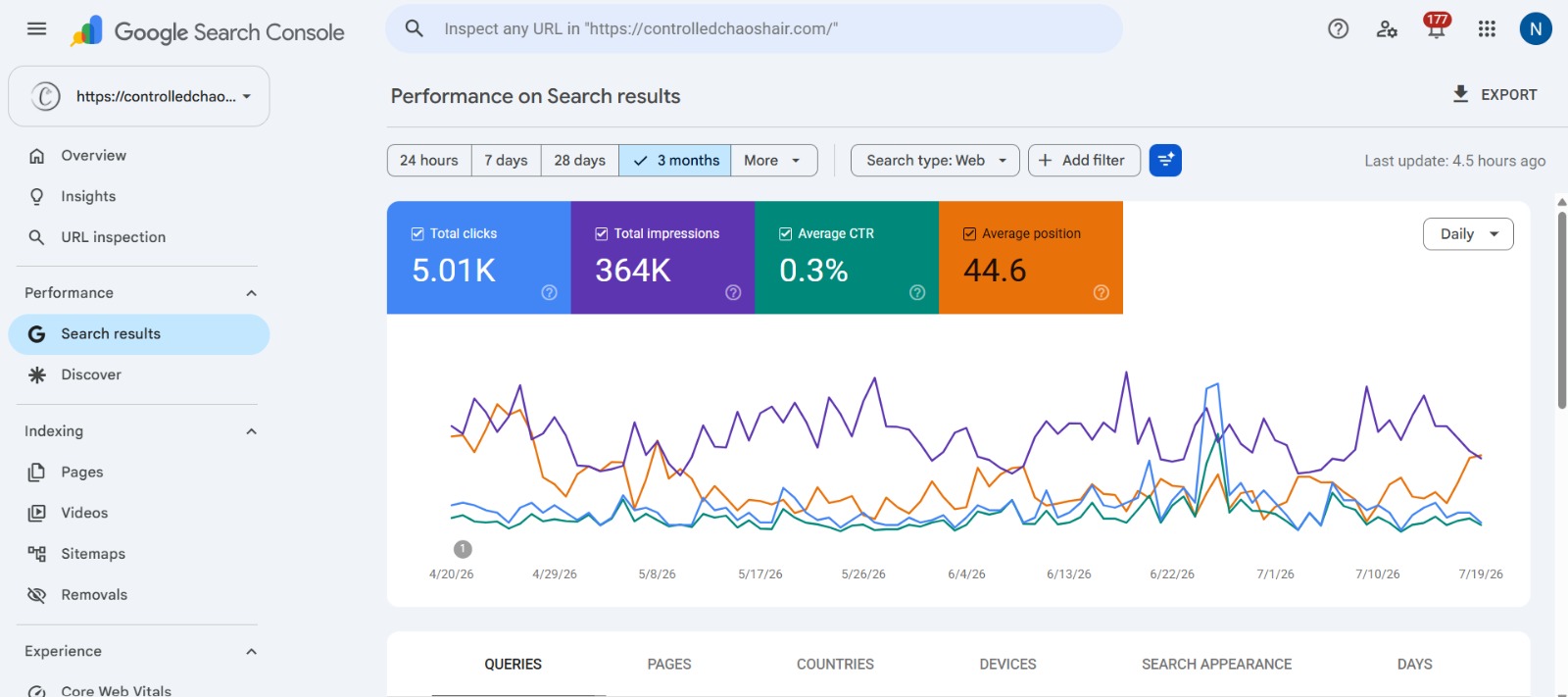This screenshot has width=1568, height=697.
Task: Click help icon on Total impressions card
Action: [x=733, y=292]
